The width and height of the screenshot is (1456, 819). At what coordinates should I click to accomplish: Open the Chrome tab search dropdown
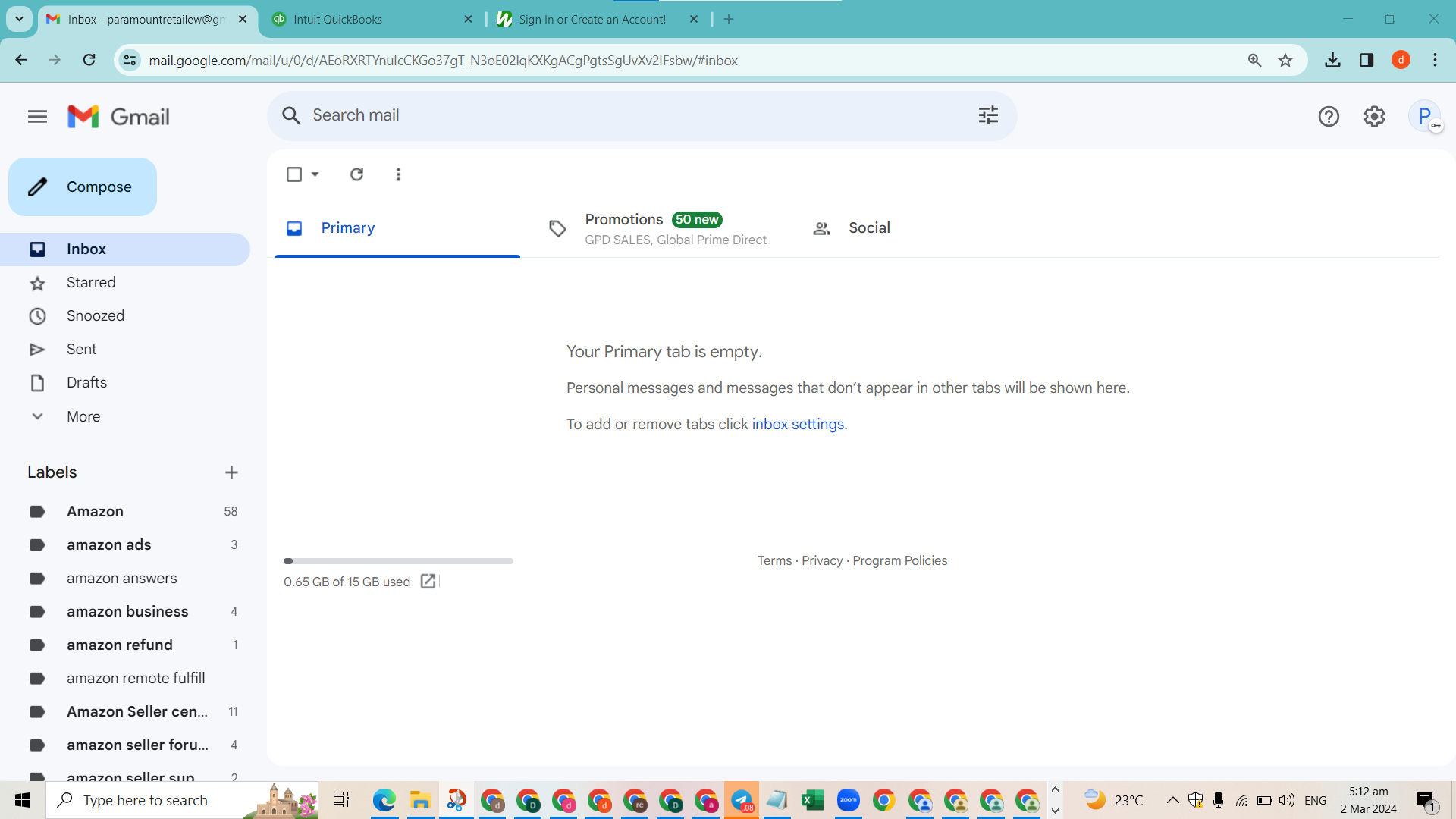pos(19,19)
